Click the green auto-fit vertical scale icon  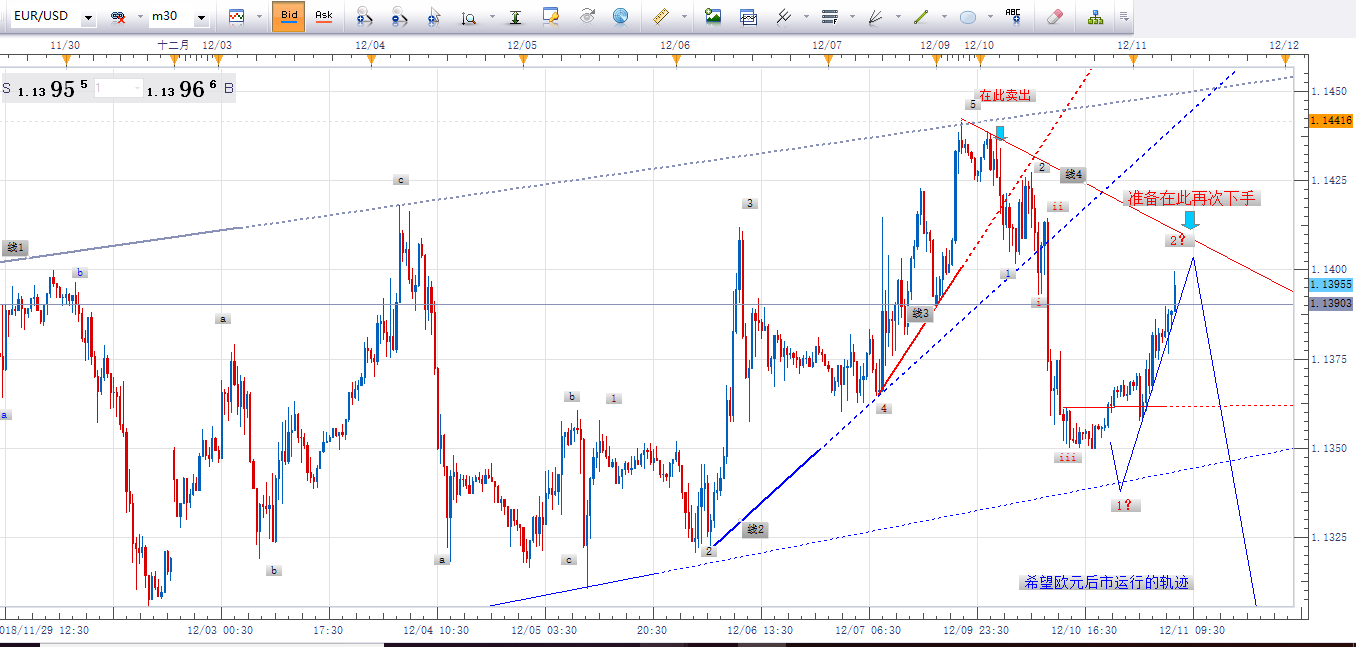tap(515, 16)
